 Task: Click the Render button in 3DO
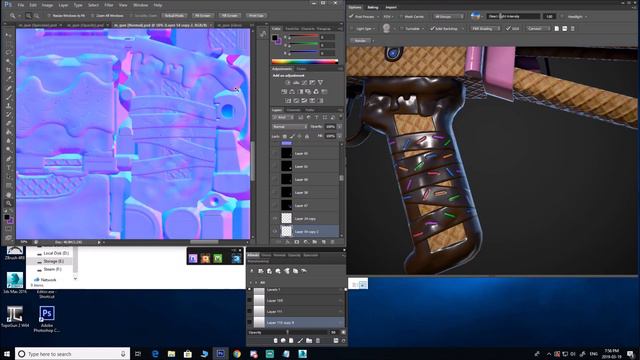360,41
